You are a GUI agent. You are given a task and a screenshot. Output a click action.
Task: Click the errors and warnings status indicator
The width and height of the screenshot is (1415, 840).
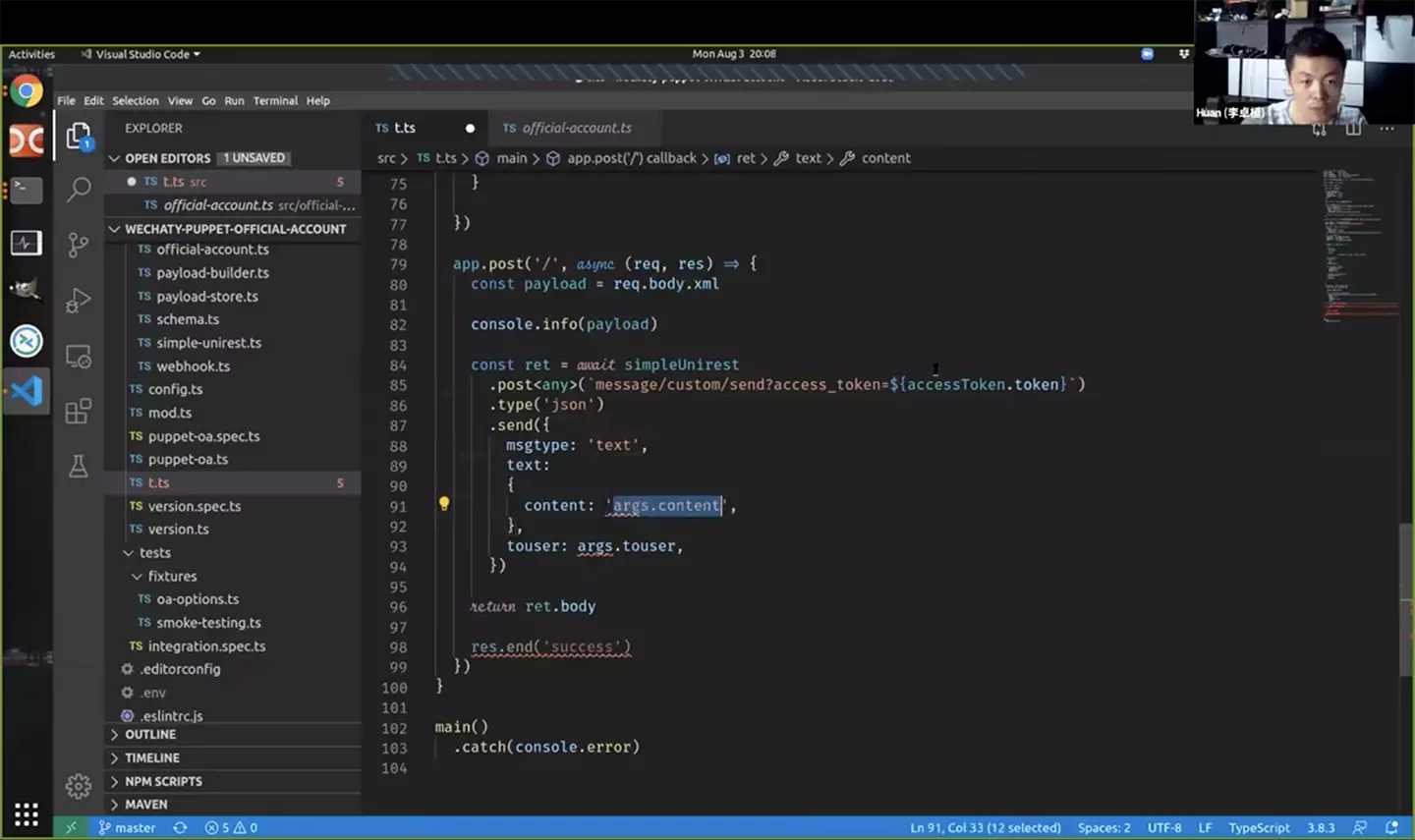[231, 828]
